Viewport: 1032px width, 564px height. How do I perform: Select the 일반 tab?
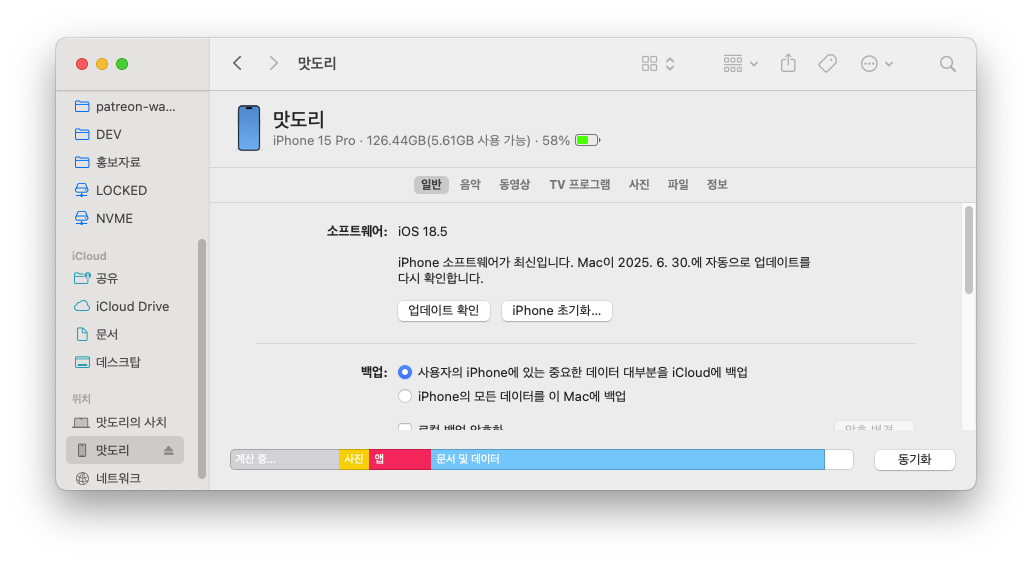point(431,184)
